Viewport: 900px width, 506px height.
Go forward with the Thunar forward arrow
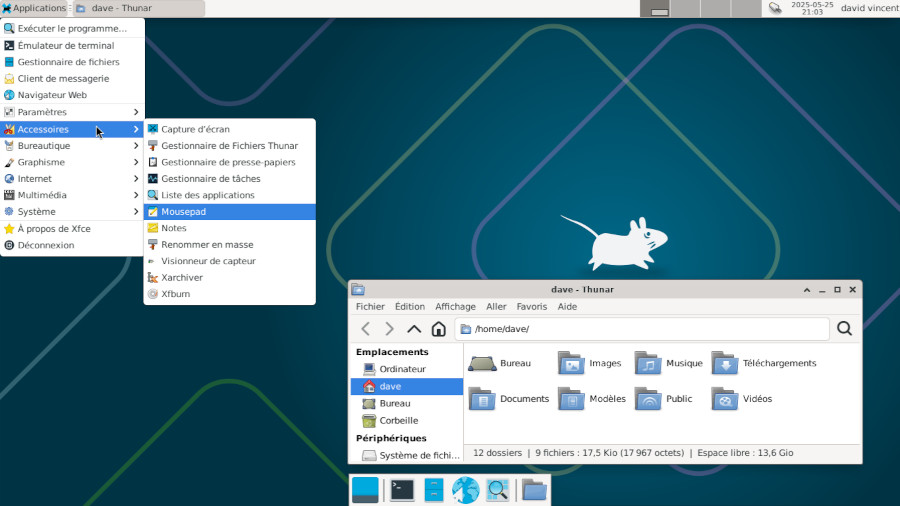tap(390, 329)
